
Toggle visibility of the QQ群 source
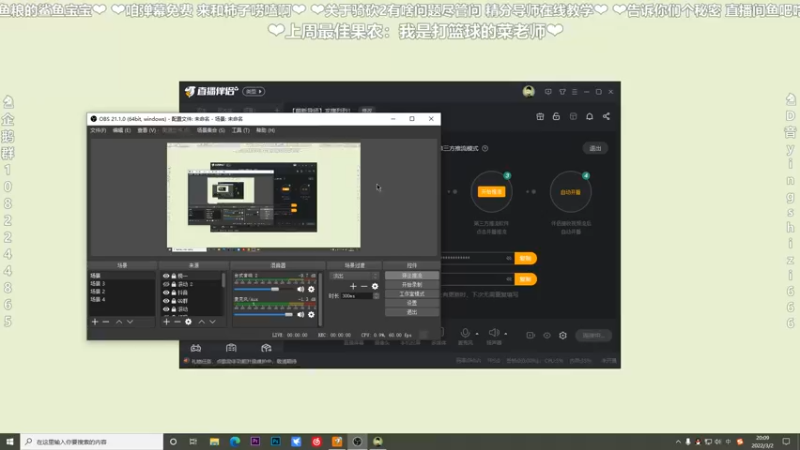click(166, 301)
